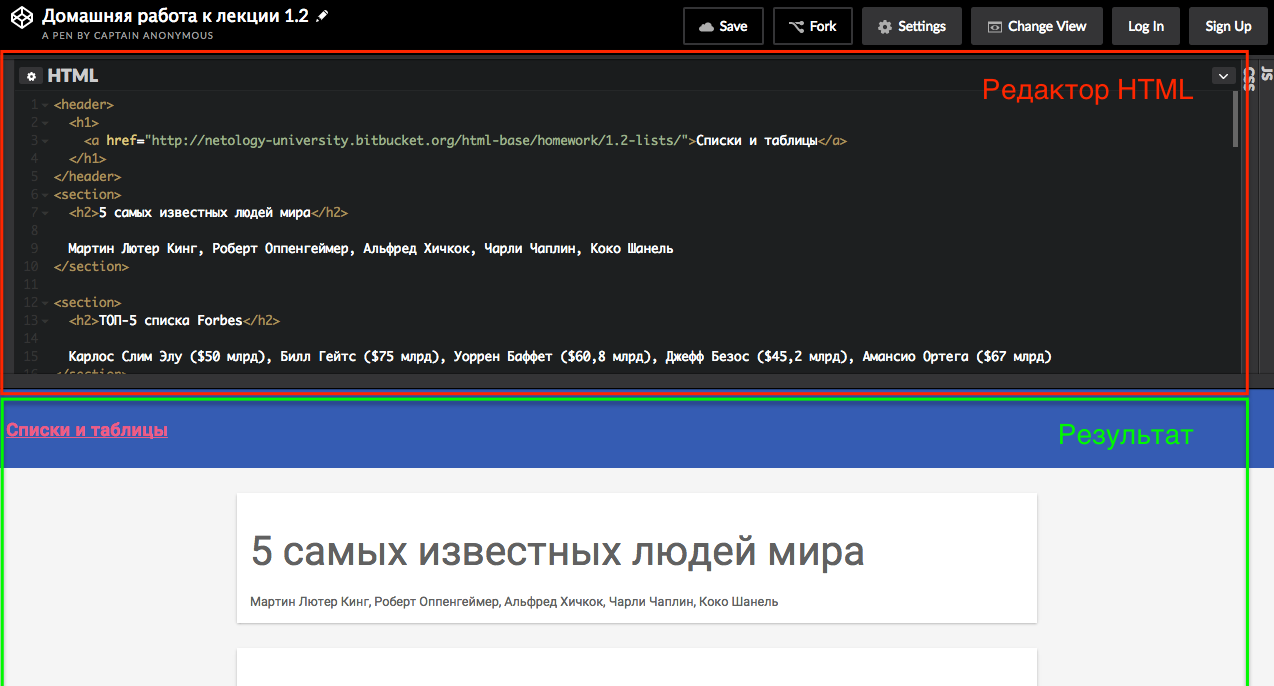Open the Change View menu

pos(1036,26)
